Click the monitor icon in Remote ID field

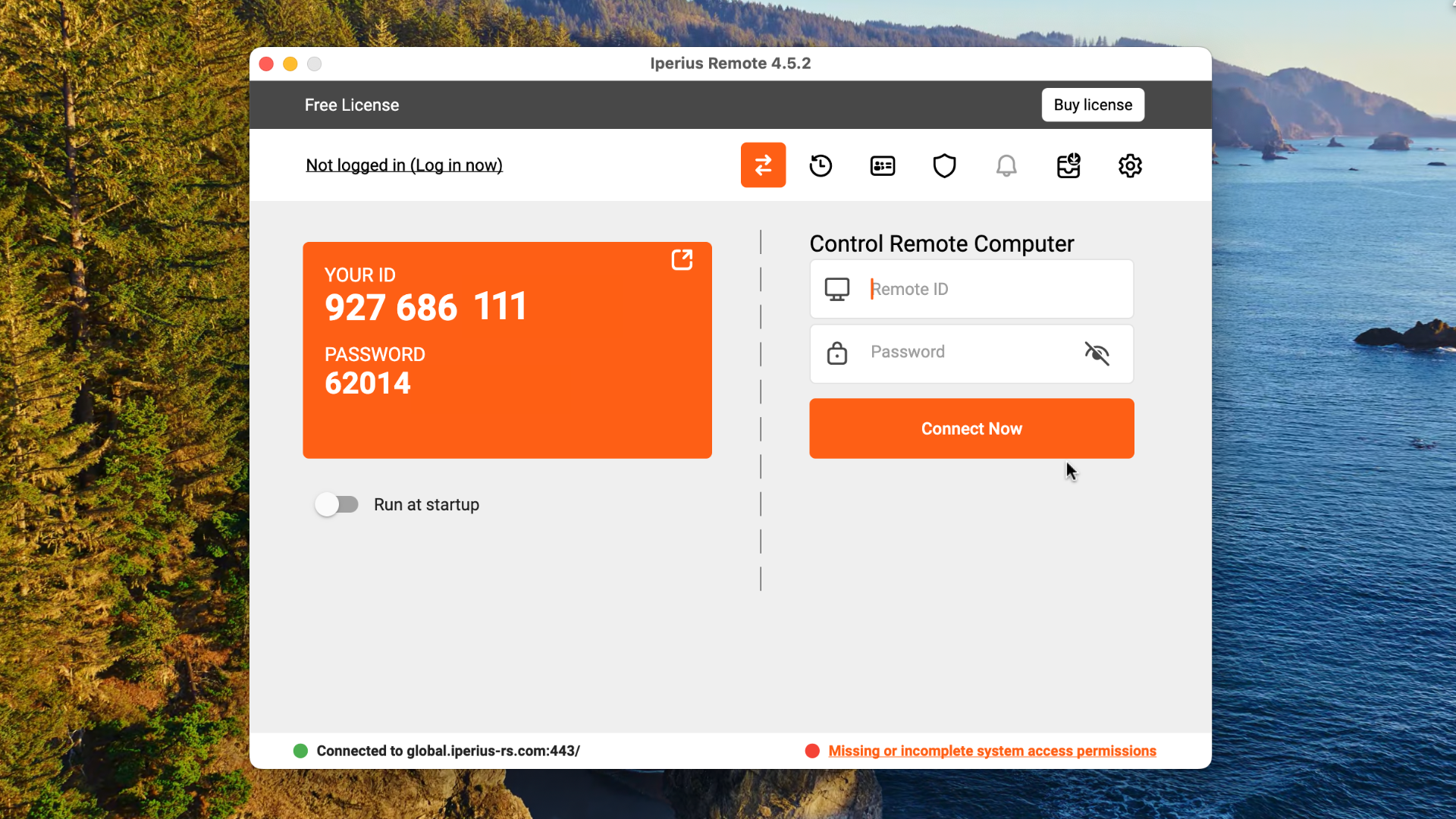[837, 289]
